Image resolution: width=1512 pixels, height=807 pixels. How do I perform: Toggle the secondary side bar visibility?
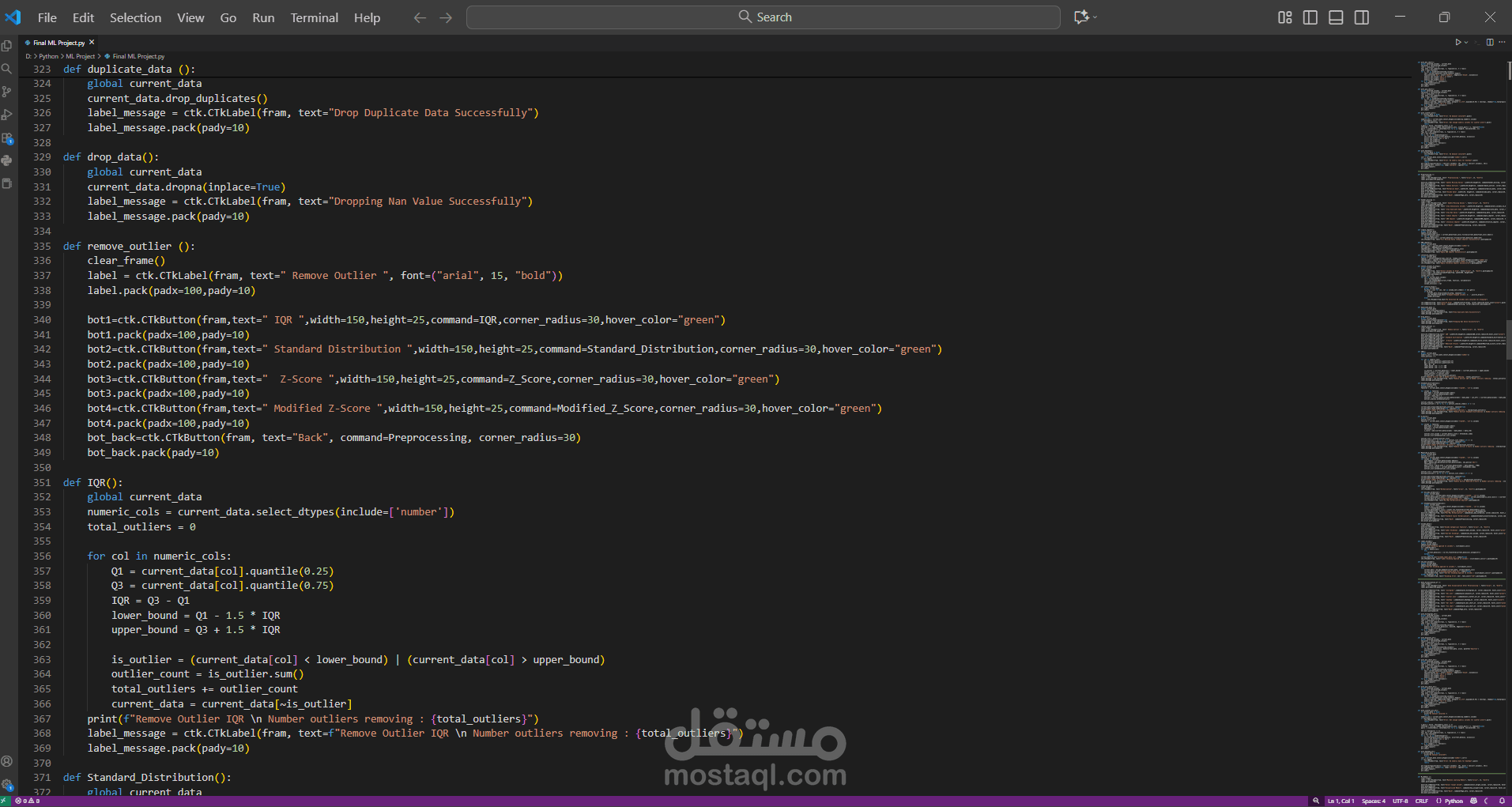coord(1362,17)
